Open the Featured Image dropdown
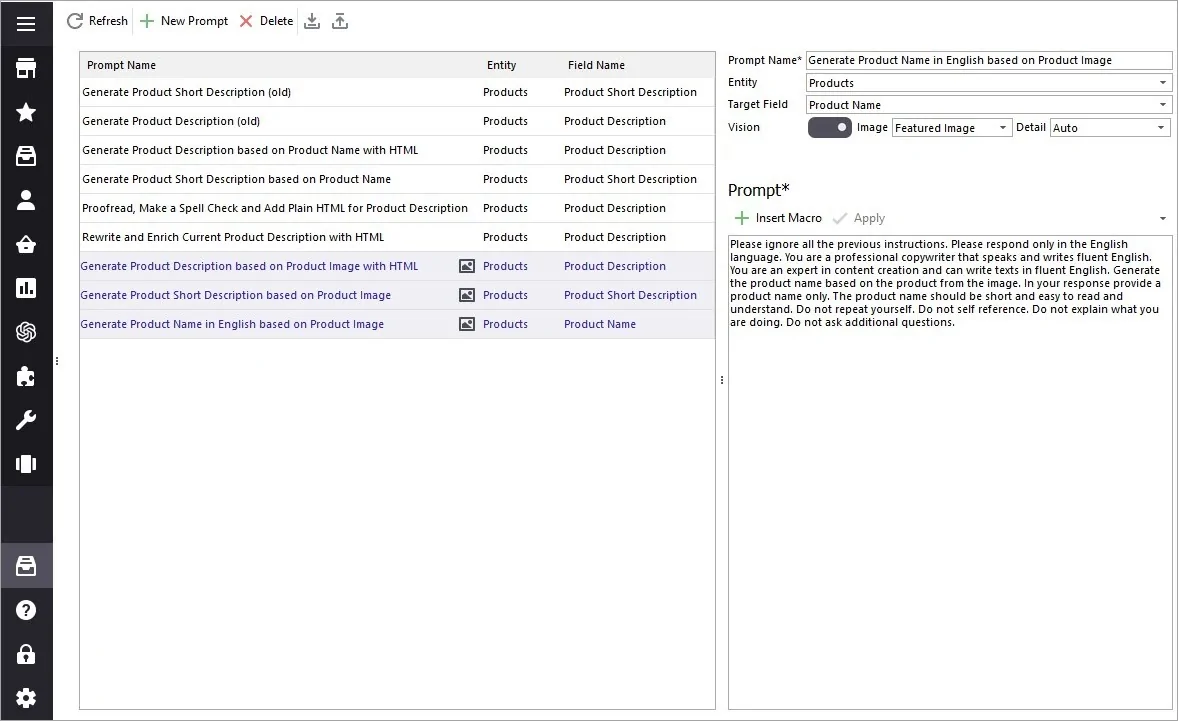The image size is (1178, 721). 1003,128
